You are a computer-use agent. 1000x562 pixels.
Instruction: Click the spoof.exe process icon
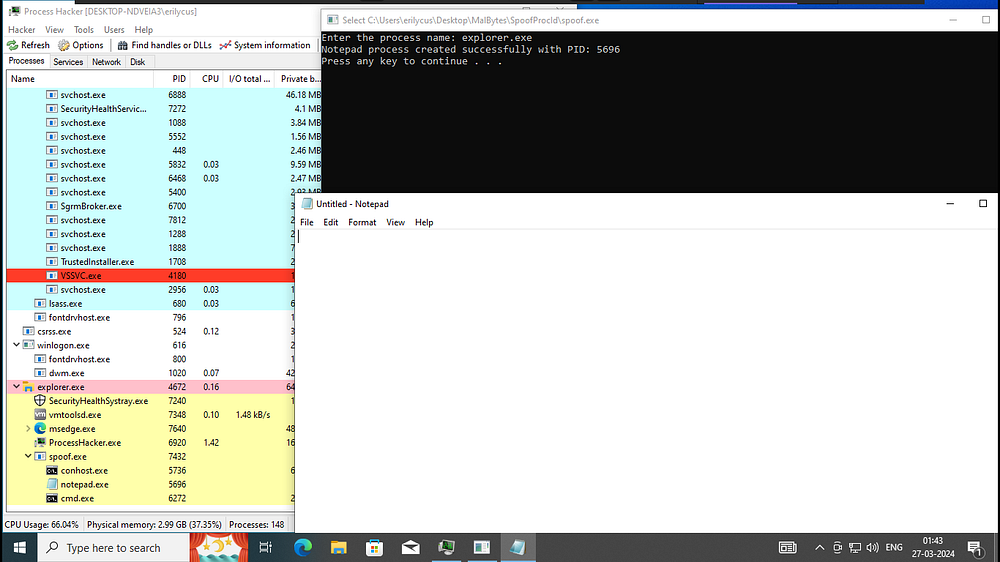(40, 457)
